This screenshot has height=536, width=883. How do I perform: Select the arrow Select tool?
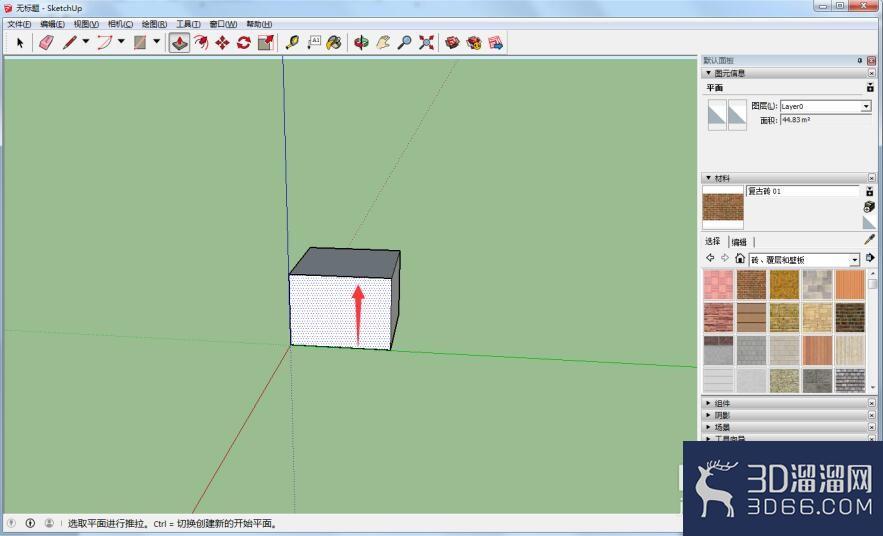tap(20, 43)
